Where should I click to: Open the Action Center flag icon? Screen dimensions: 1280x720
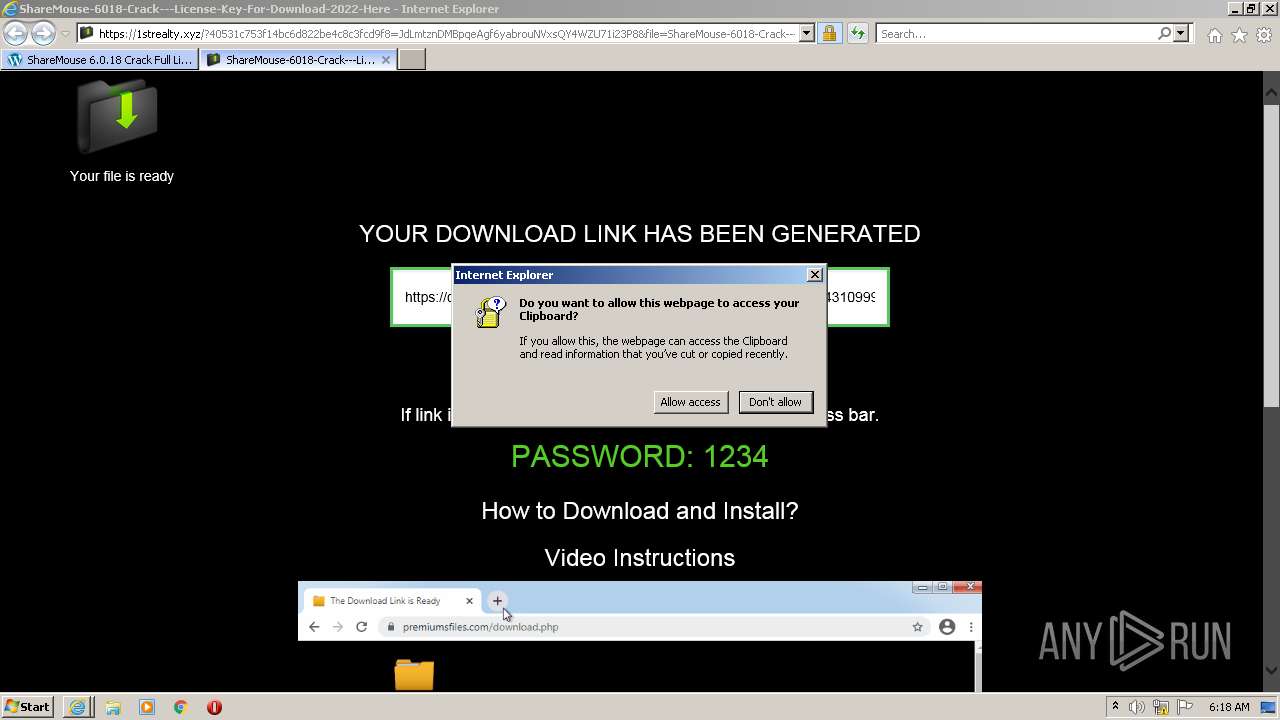tap(1185, 707)
